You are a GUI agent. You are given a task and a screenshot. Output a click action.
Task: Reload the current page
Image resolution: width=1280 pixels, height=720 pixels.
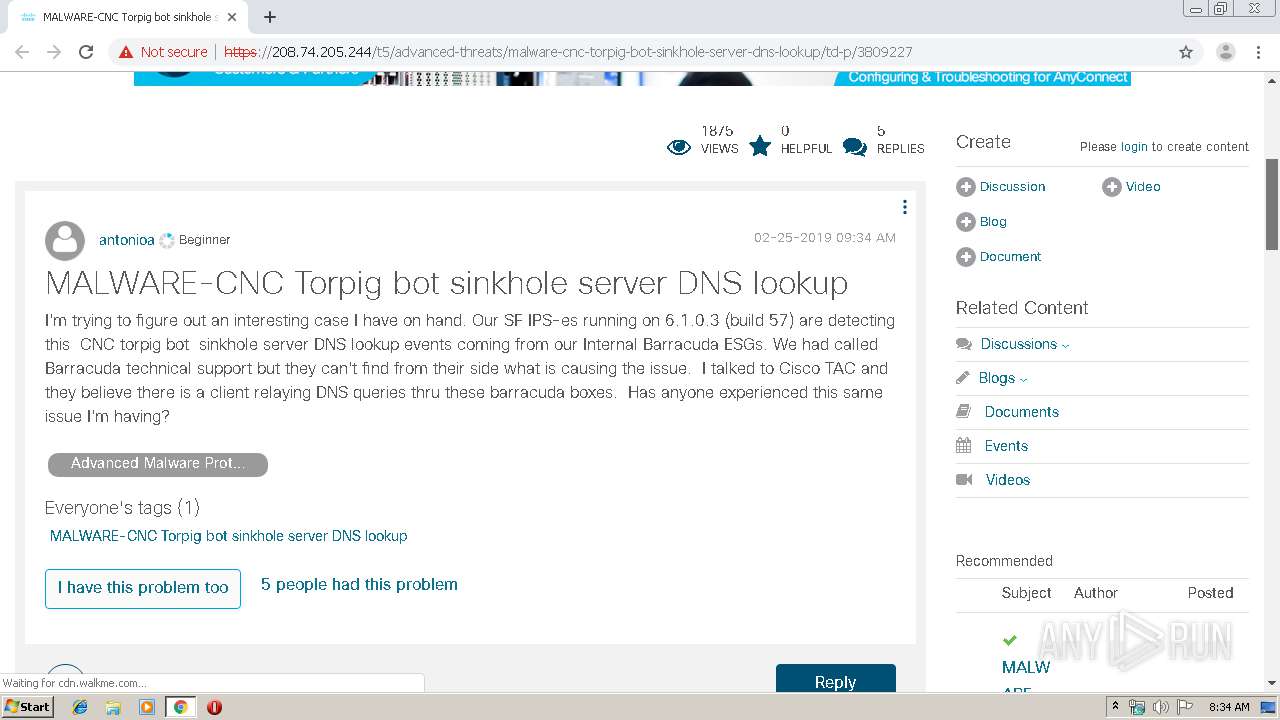86,52
